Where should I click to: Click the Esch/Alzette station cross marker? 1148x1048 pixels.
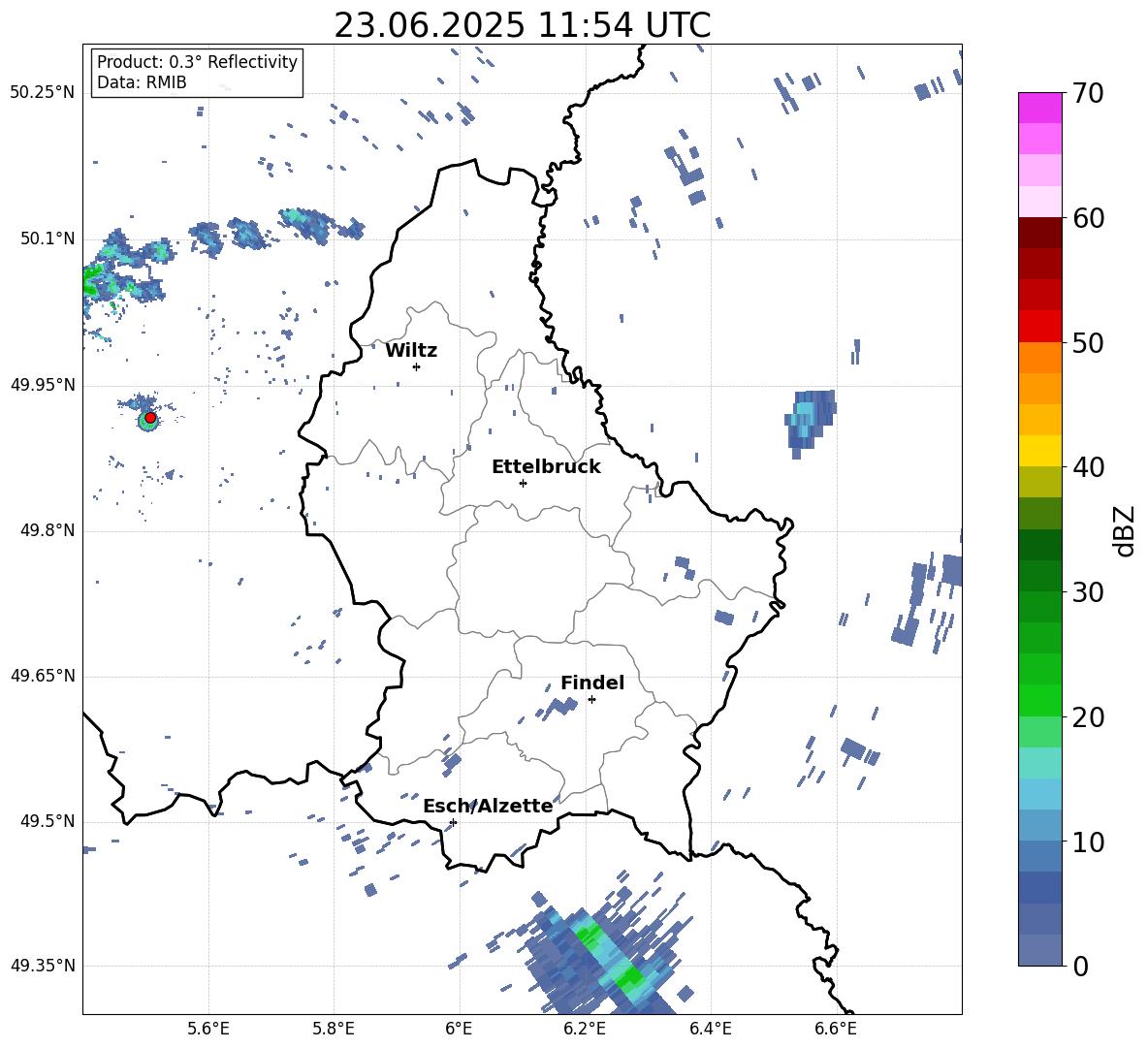click(x=453, y=822)
